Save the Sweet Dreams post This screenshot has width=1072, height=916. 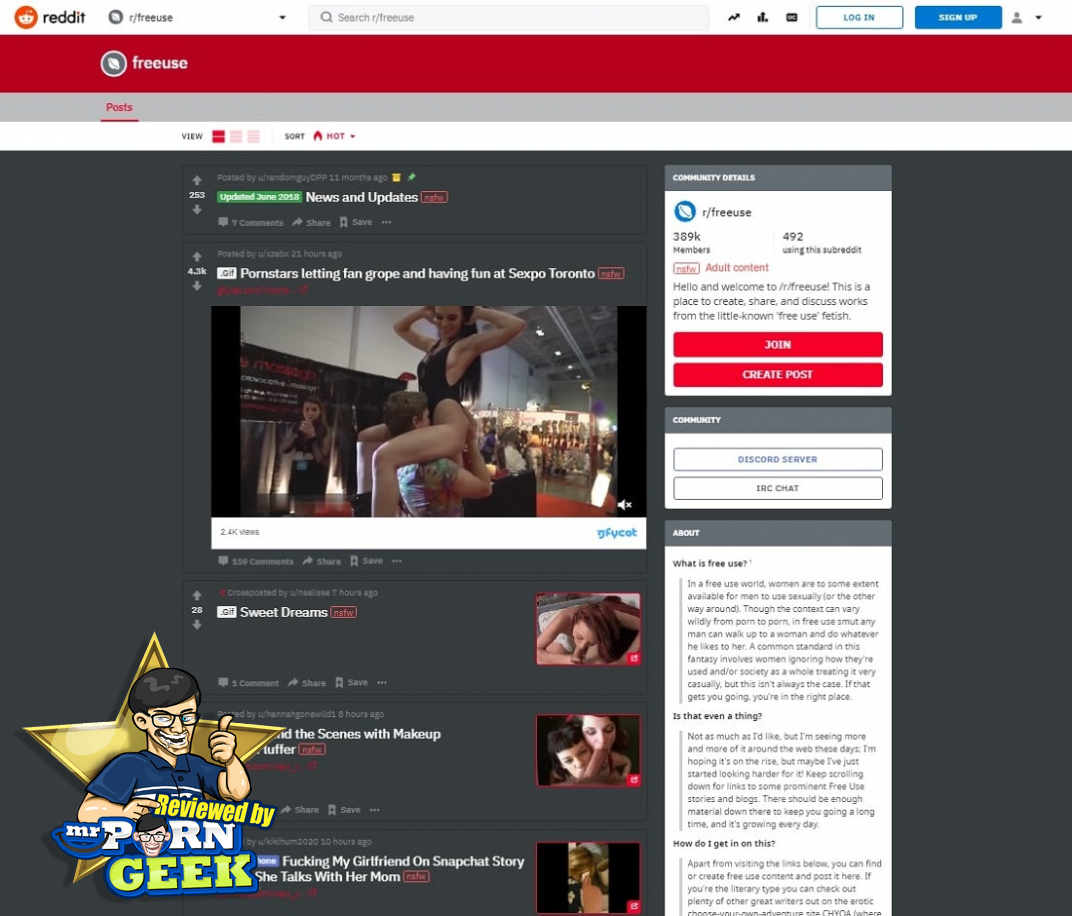coord(353,683)
